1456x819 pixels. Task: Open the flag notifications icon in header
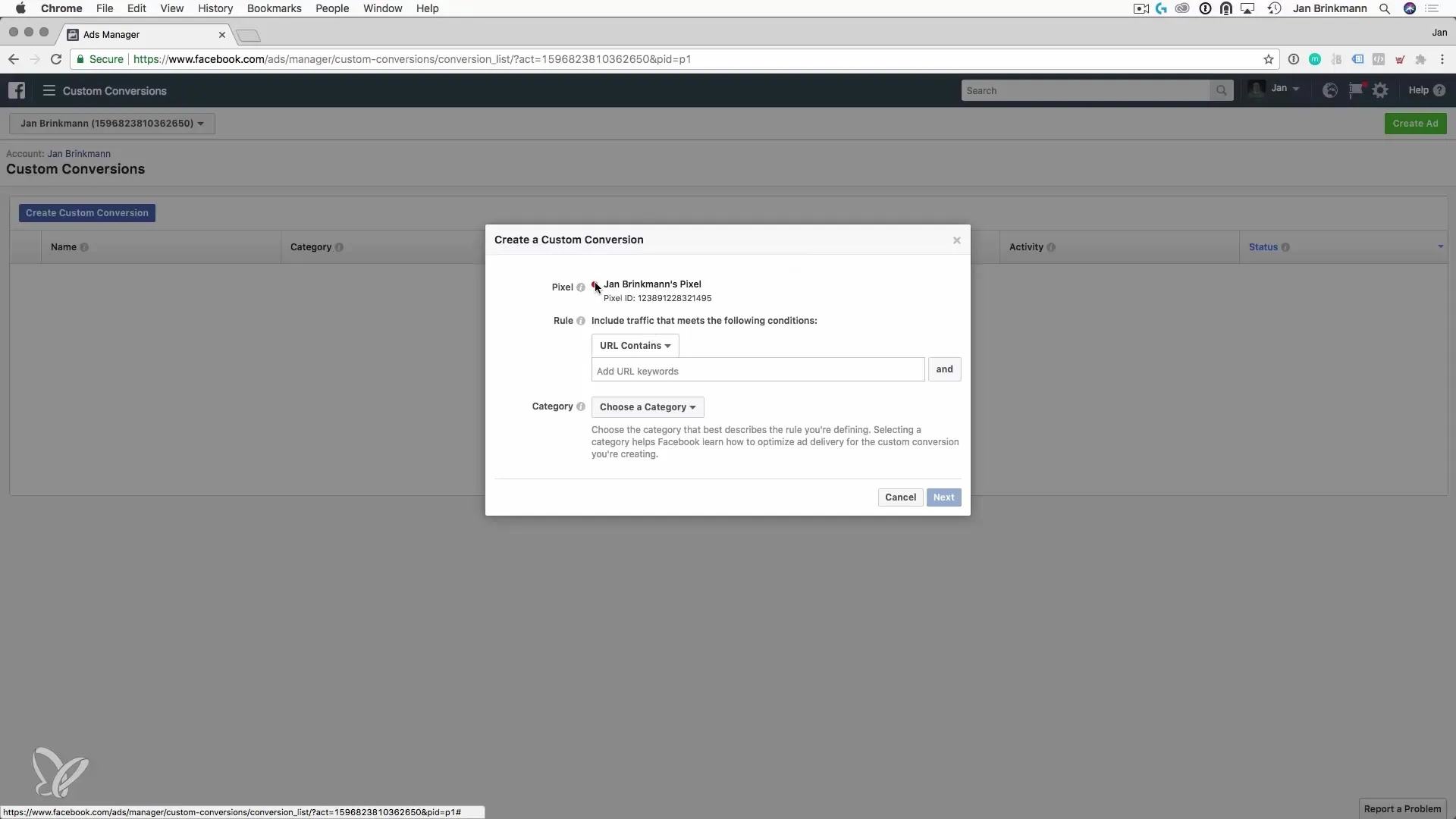pos(1356,90)
